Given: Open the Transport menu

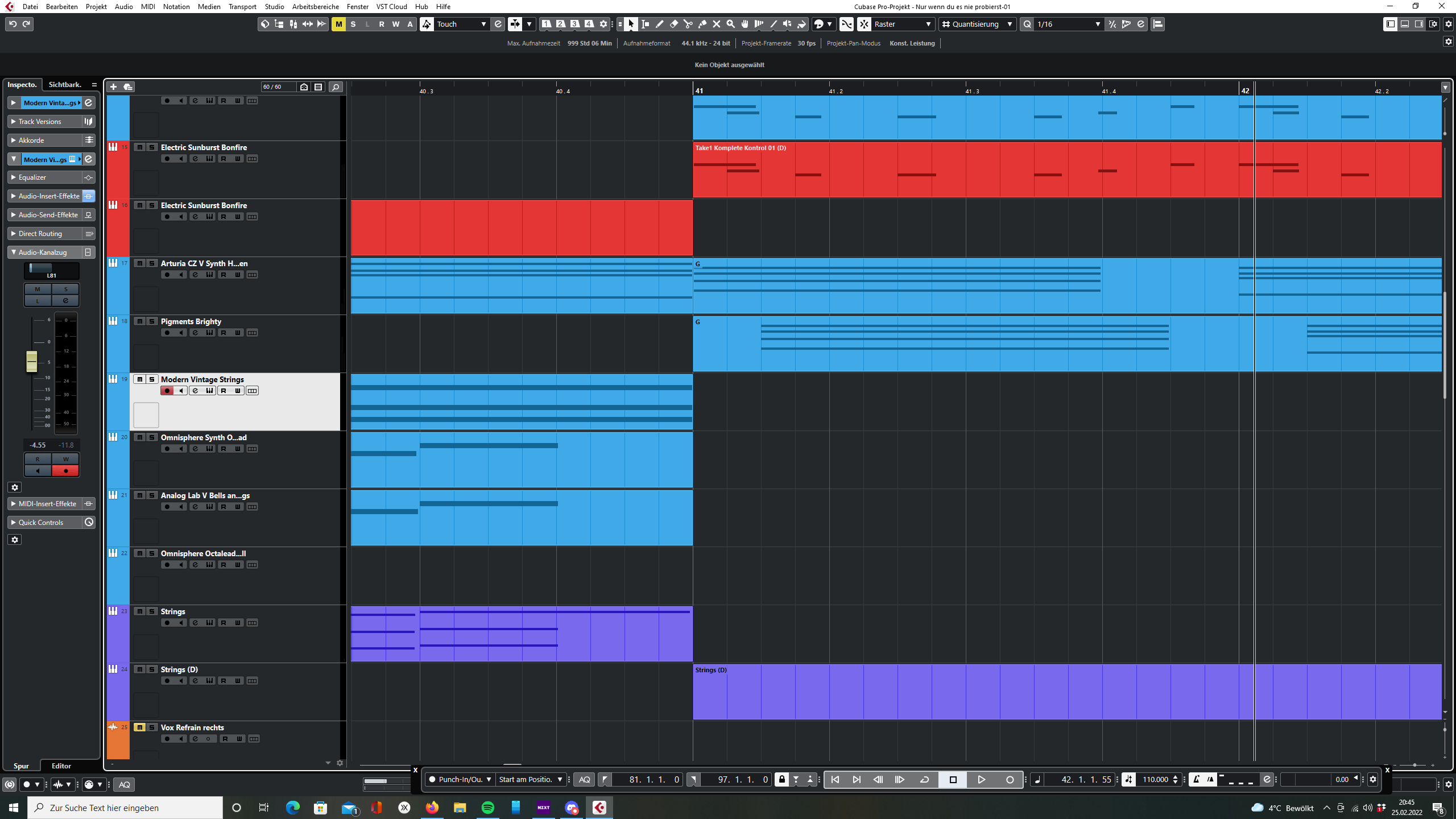Looking at the screenshot, I should [242, 7].
